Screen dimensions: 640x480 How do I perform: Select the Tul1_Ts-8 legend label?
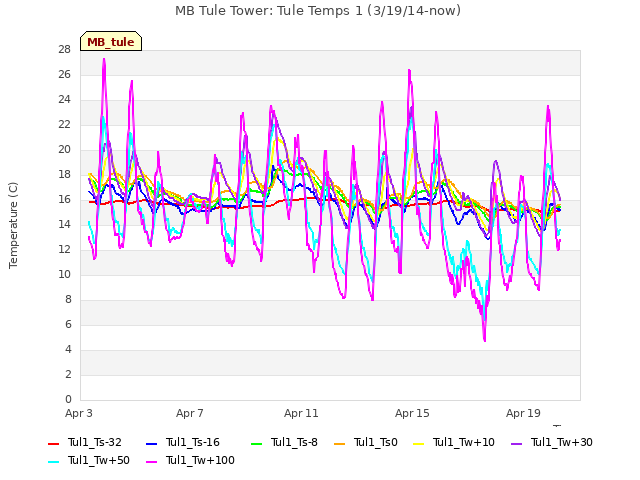(294, 442)
